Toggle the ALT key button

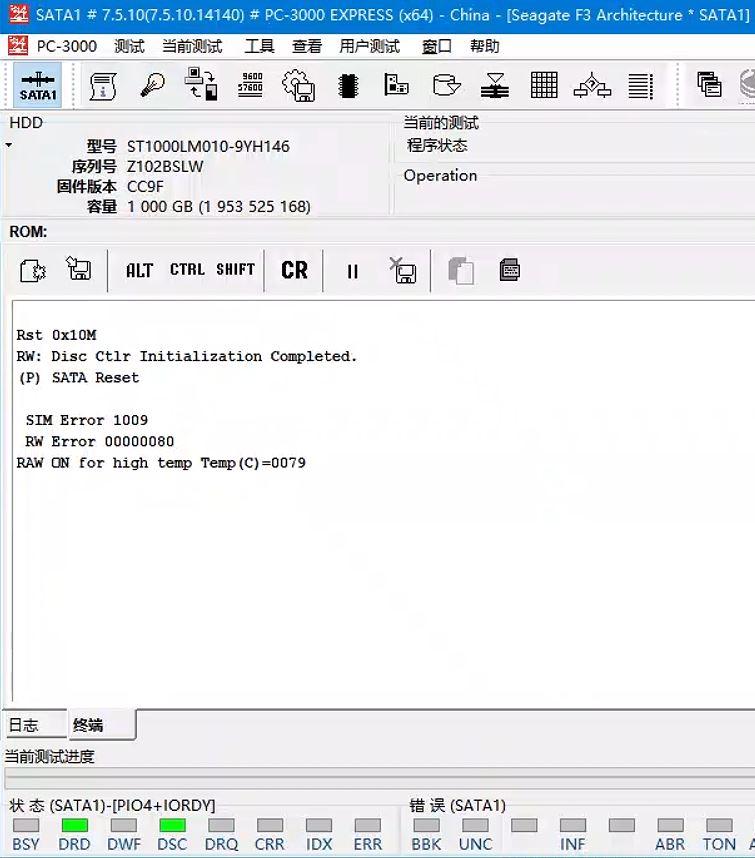click(x=139, y=270)
